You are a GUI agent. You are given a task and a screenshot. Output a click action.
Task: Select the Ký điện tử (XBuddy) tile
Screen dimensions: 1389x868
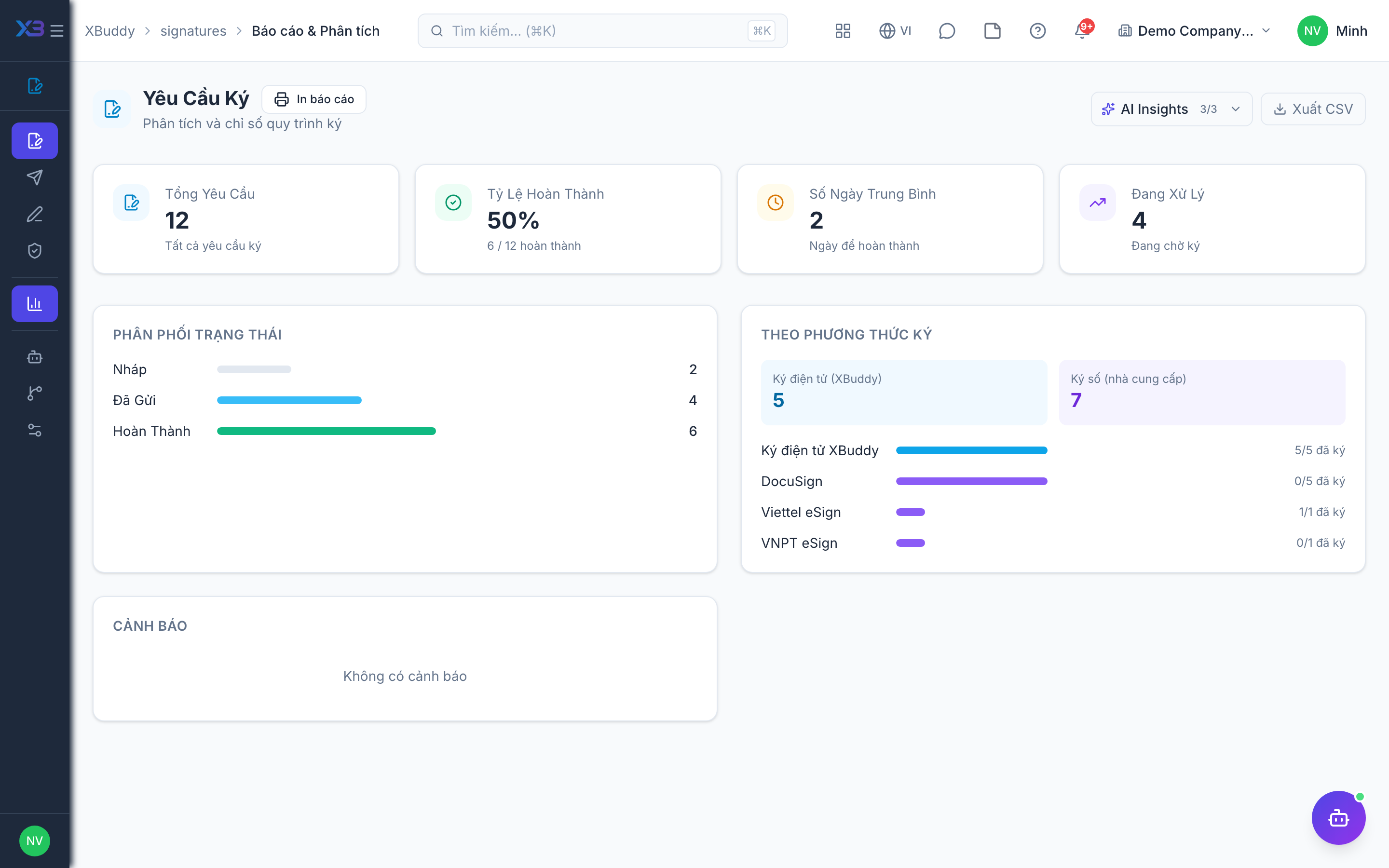pyautogui.click(x=904, y=393)
